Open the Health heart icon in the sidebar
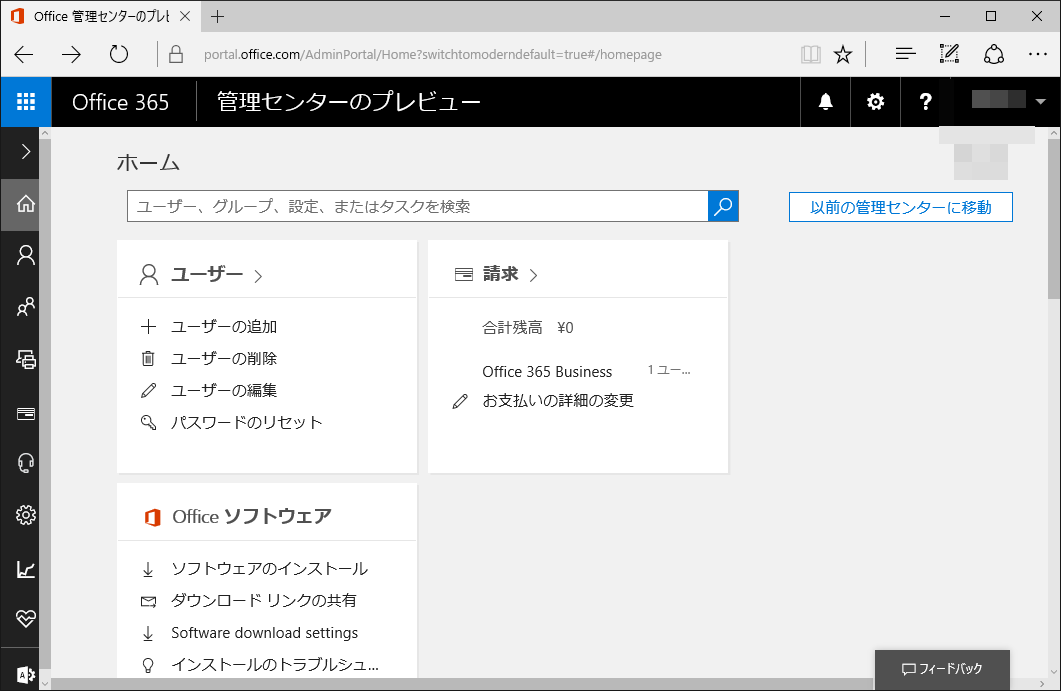Screen dimensions: 1061x691 [26, 619]
